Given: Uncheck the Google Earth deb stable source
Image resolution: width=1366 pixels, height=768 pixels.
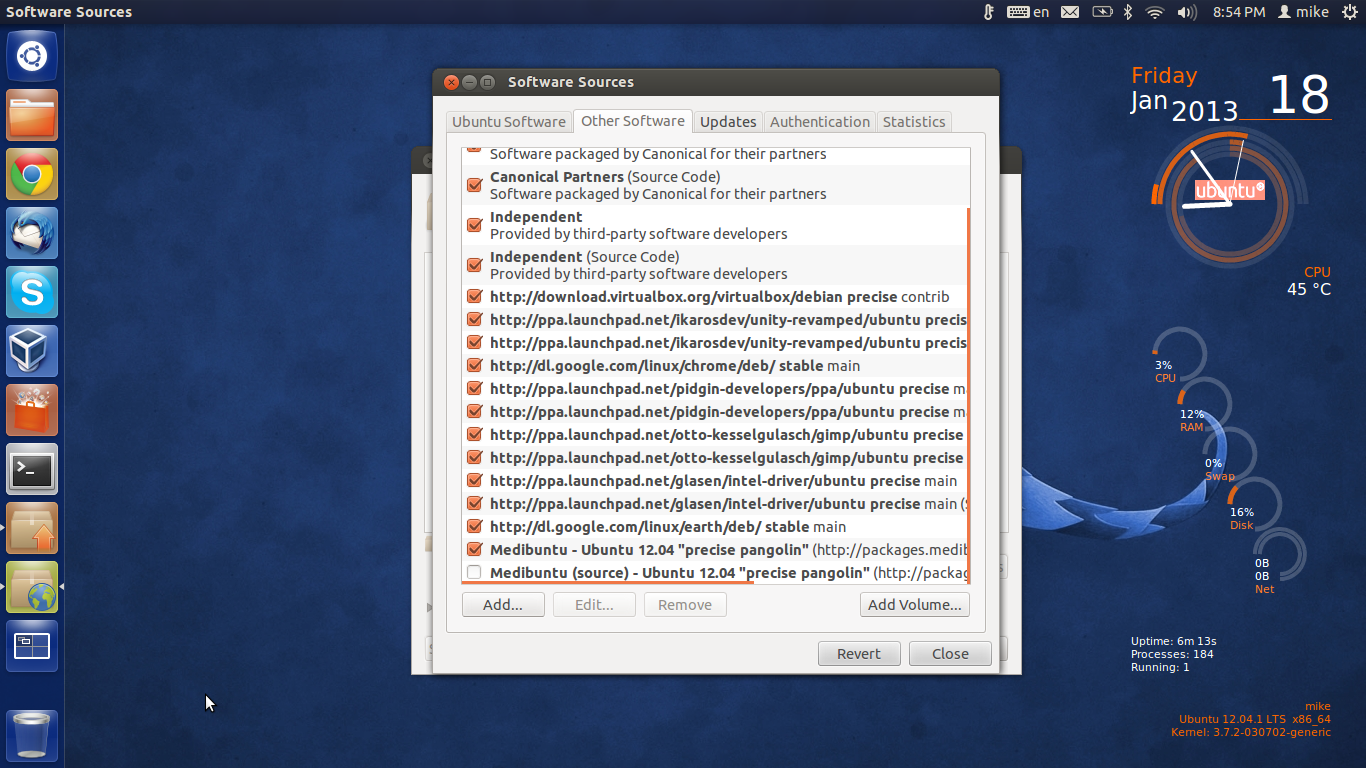Looking at the screenshot, I should pos(474,526).
